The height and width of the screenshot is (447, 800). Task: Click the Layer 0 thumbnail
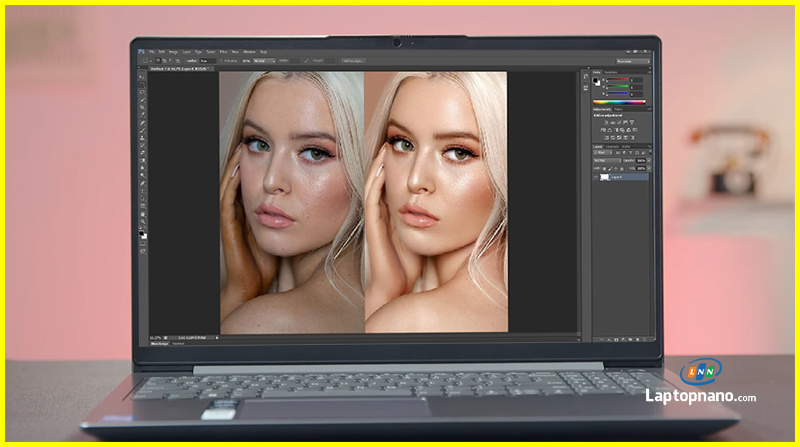[604, 177]
